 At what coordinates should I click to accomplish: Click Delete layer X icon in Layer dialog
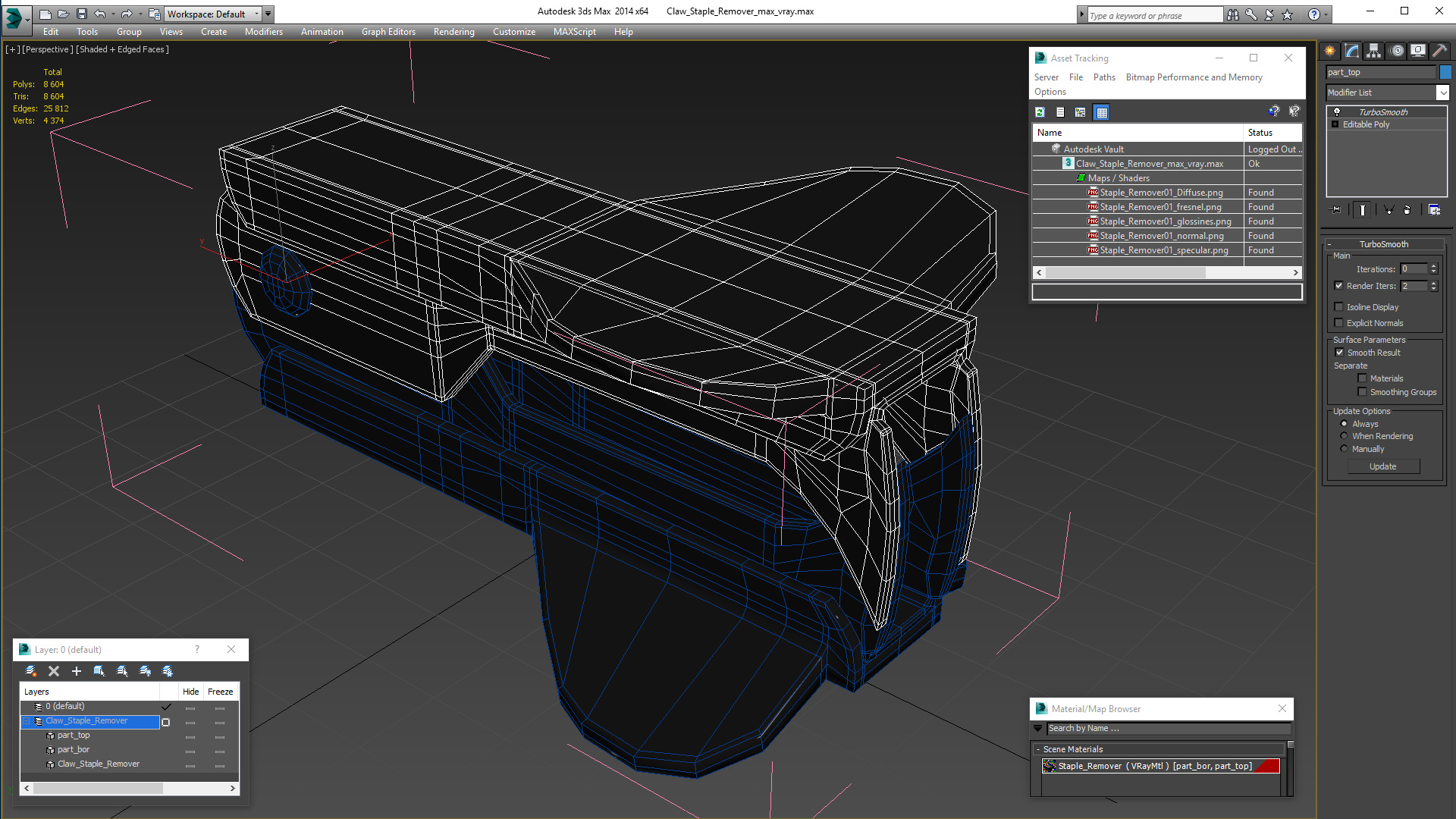(54, 671)
